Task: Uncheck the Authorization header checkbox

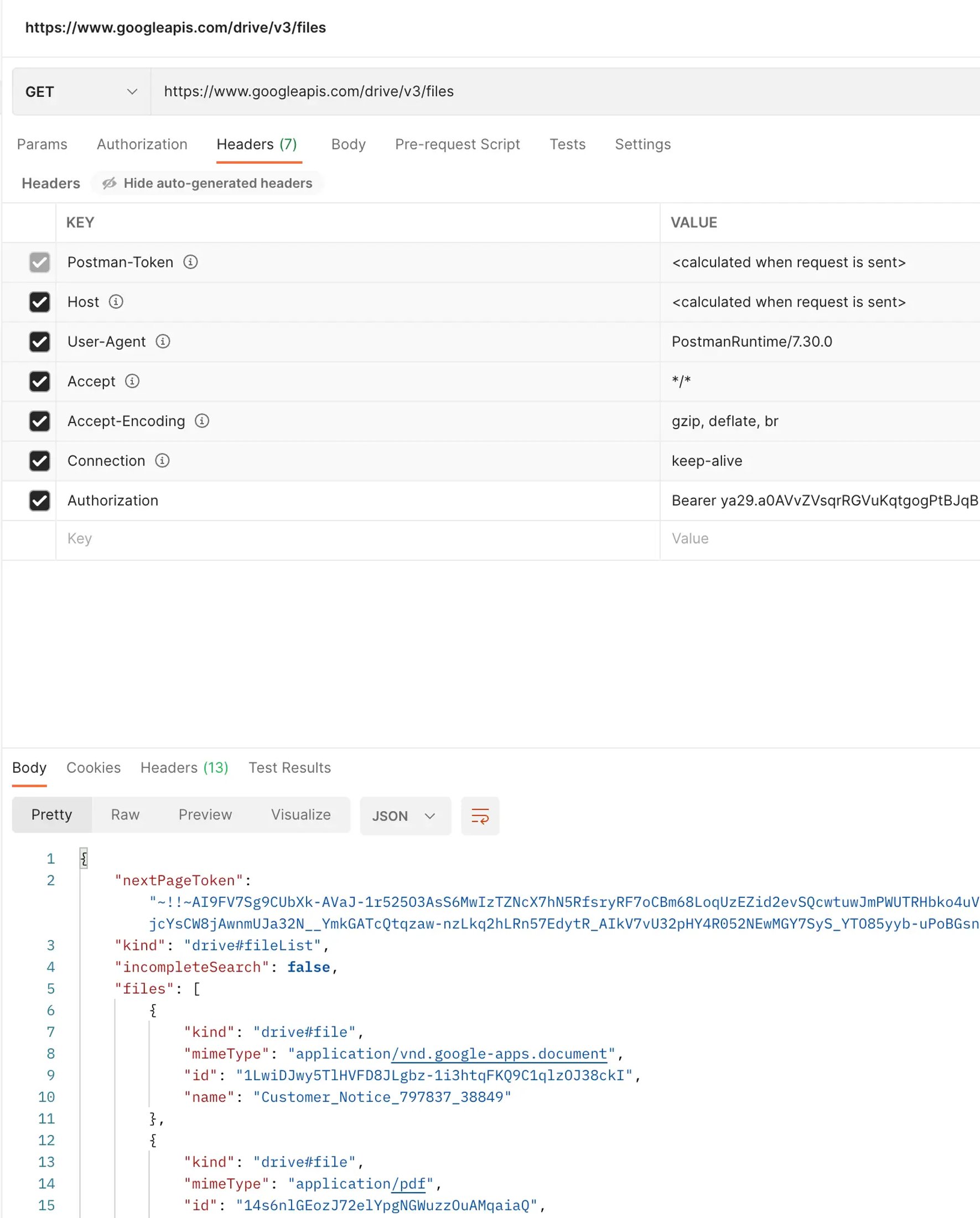Action: coord(39,500)
